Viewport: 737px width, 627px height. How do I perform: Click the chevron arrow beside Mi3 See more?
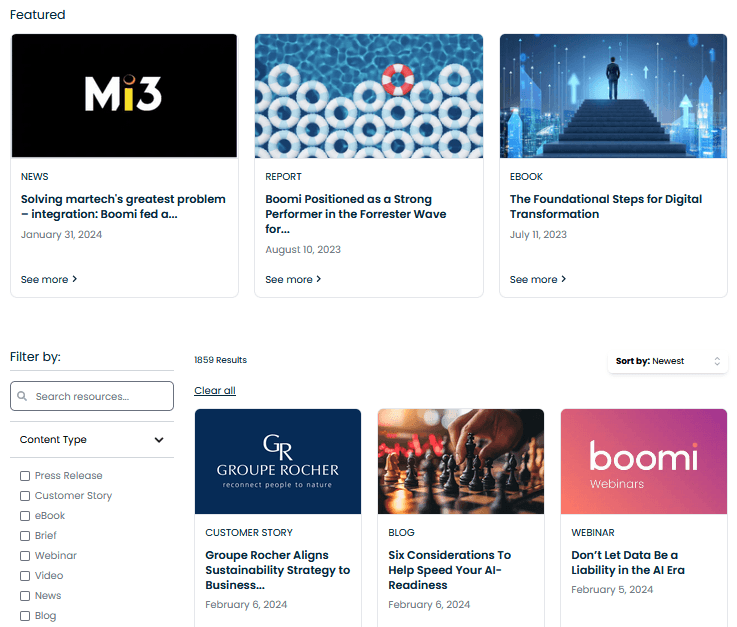pos(75,279)
